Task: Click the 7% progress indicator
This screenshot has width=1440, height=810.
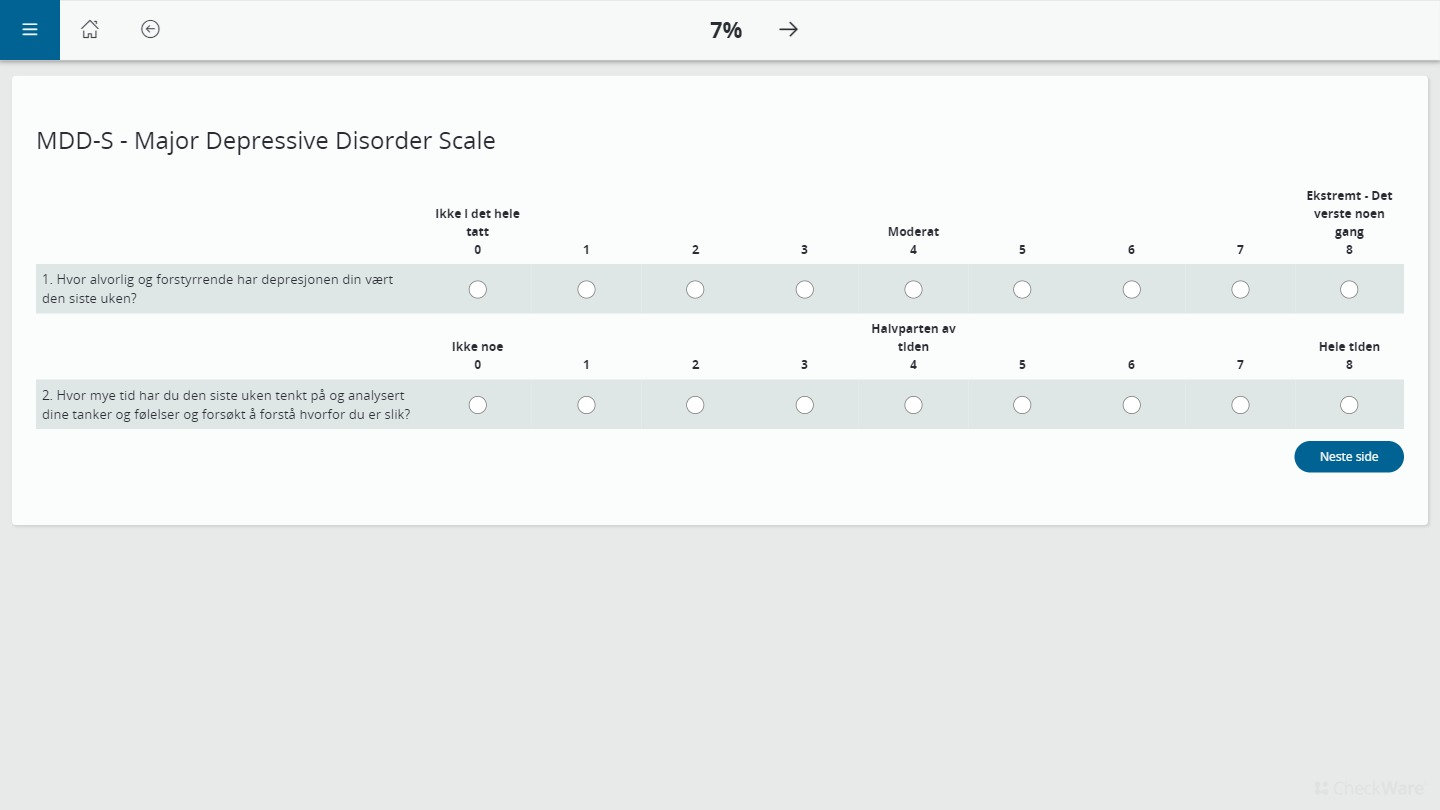Action: click(724, 30)
